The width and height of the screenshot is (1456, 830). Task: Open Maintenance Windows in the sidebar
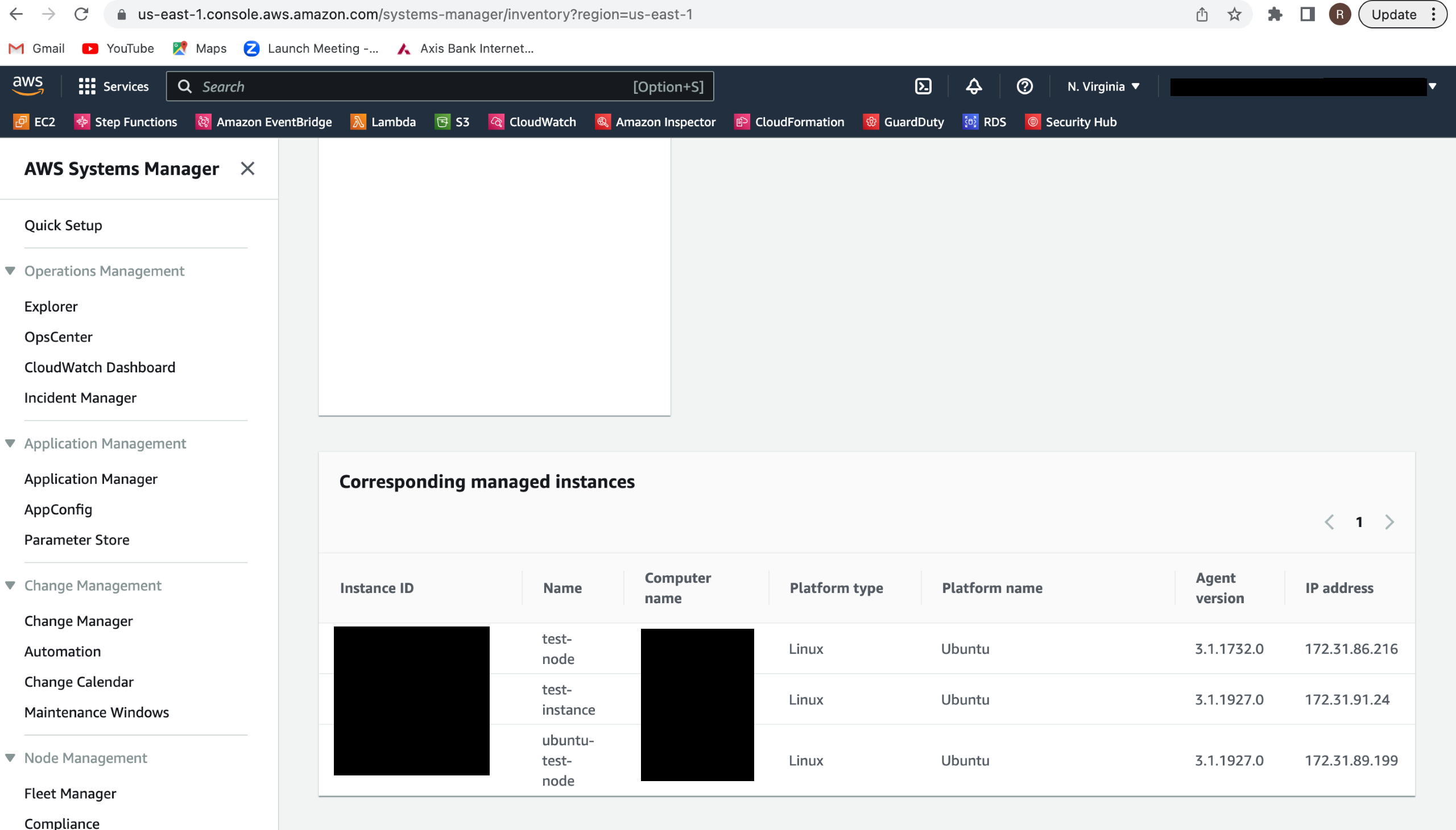point(97,712)
